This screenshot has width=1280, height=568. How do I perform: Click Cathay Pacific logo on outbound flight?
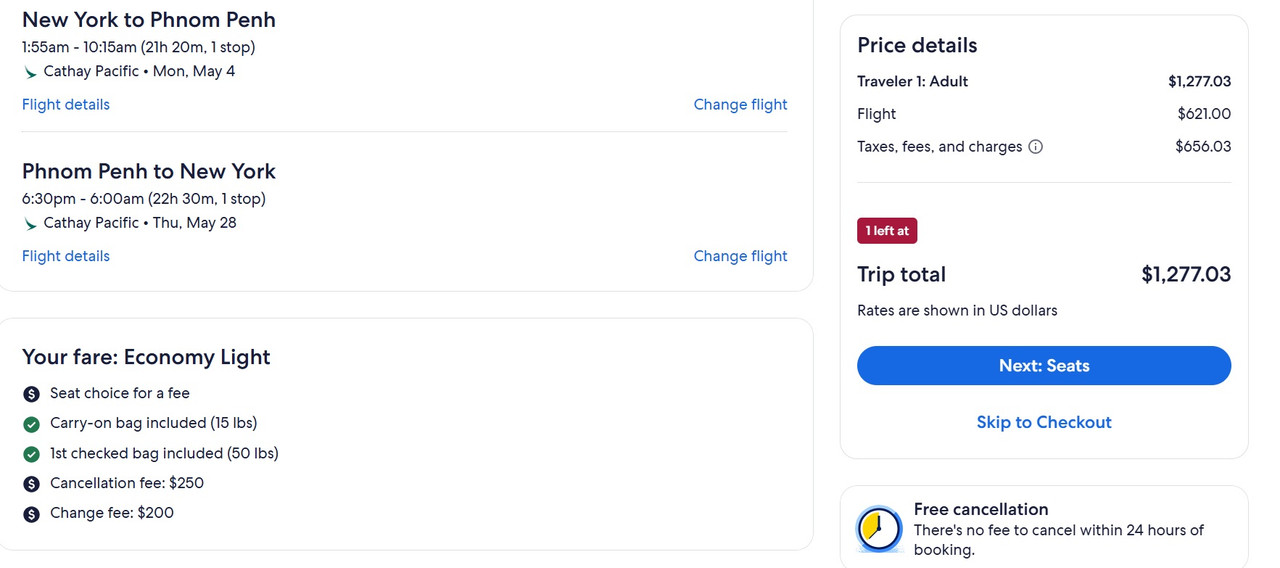31,72
